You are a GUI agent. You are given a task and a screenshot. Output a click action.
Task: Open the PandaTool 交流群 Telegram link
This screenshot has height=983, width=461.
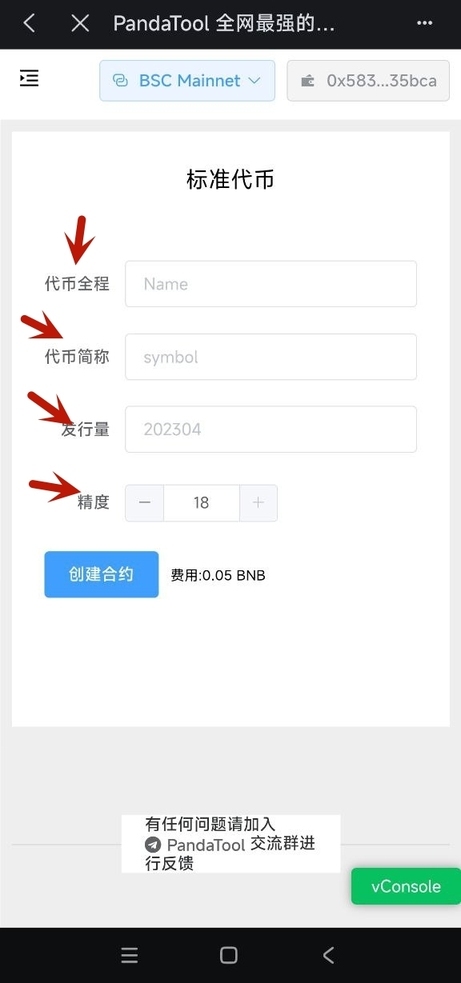pos(230,844)
